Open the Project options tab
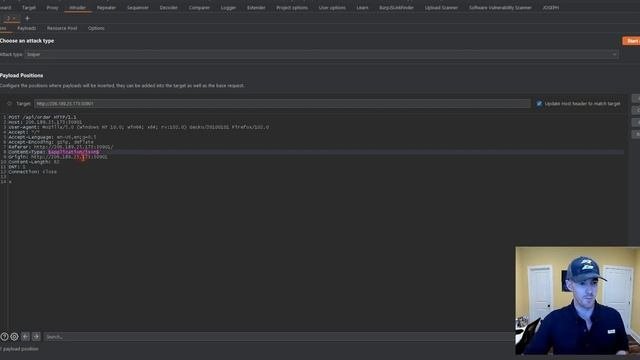This screenshot has height=360, width=640. pos(292,7)
